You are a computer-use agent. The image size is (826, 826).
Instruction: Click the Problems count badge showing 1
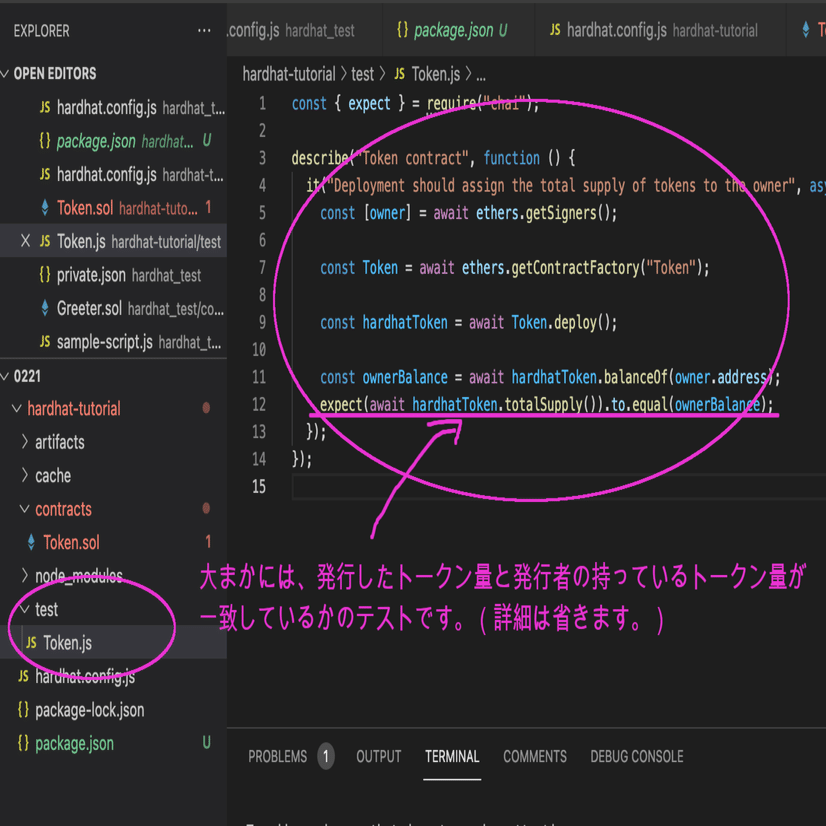point(325,757)
